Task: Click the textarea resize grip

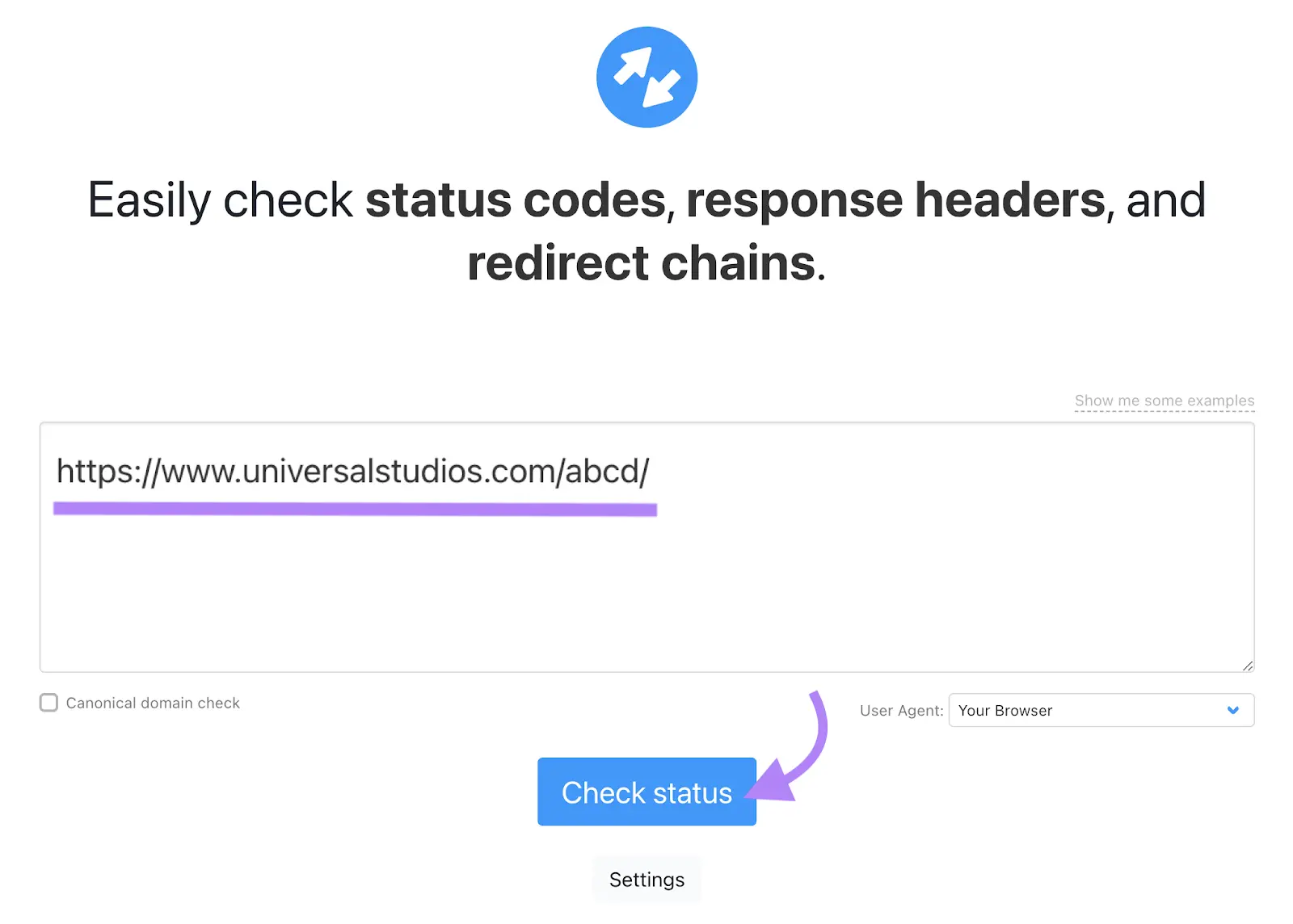Action: (1247, 665)
